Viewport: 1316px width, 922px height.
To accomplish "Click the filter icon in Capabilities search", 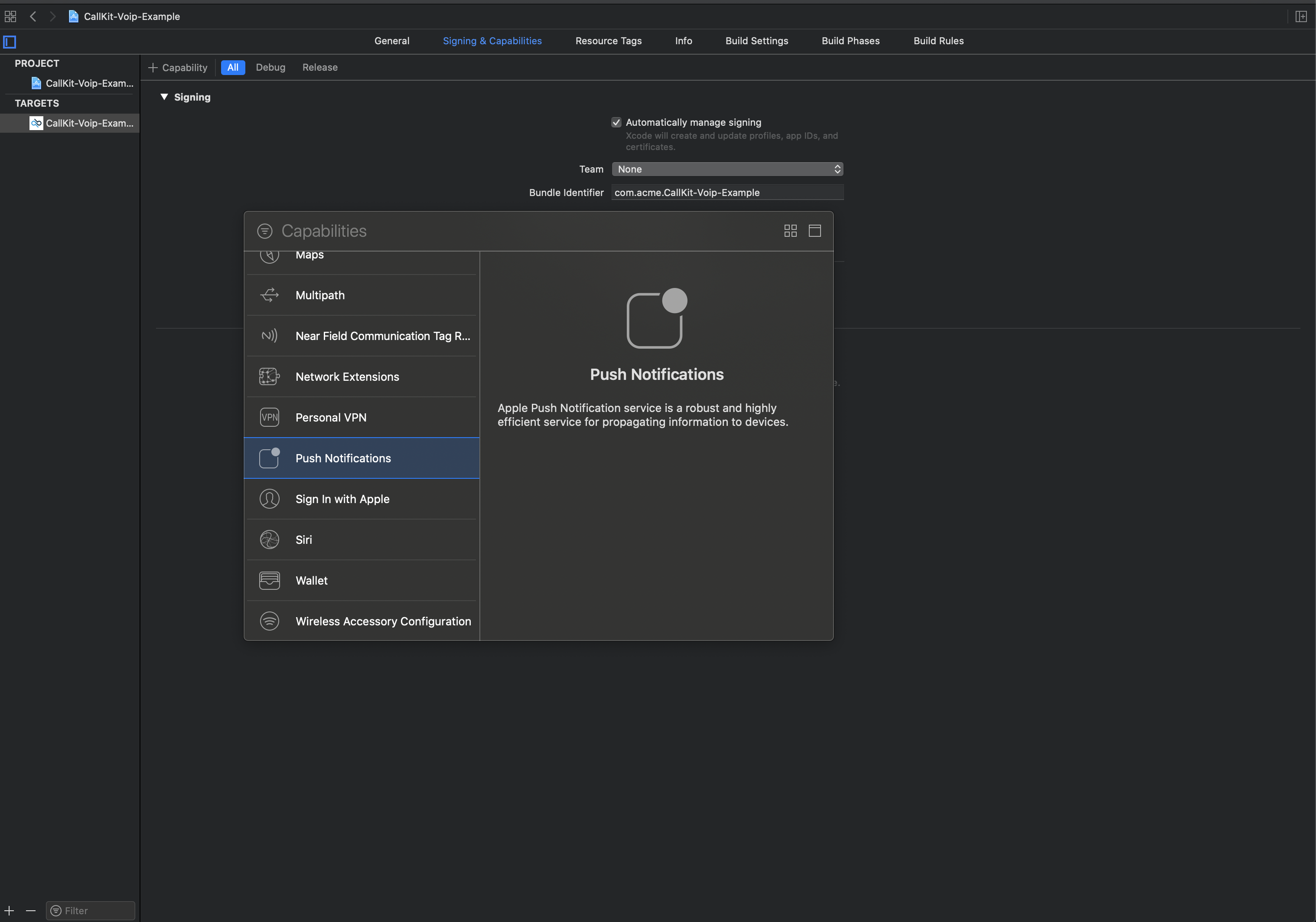I will (265, 231).
